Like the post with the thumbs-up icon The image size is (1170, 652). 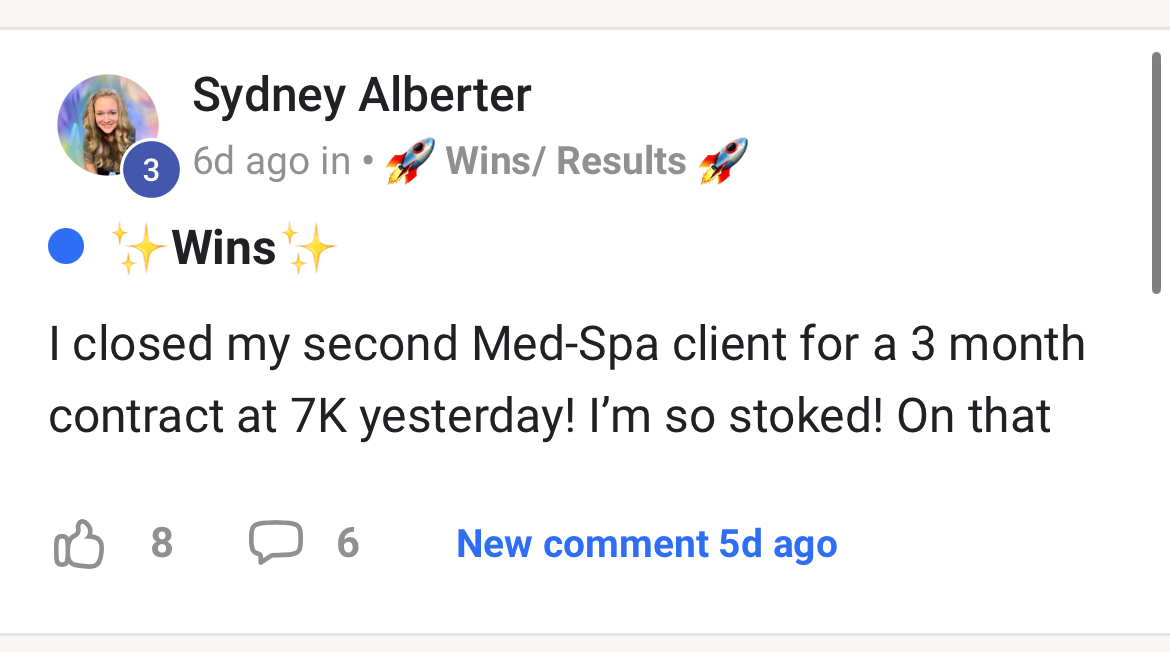[78, 544]
